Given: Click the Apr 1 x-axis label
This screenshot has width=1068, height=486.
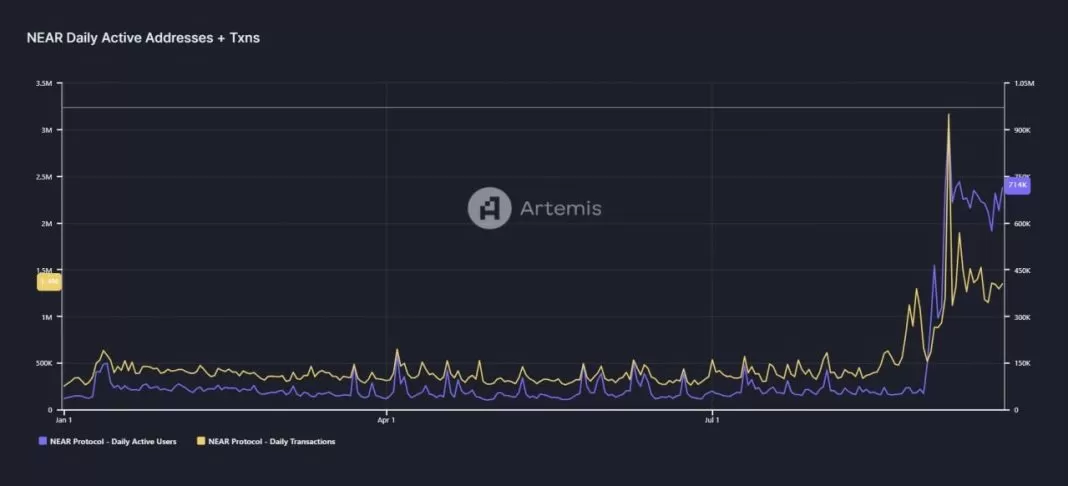Looking at the screenshot, I should coord(387,422).
